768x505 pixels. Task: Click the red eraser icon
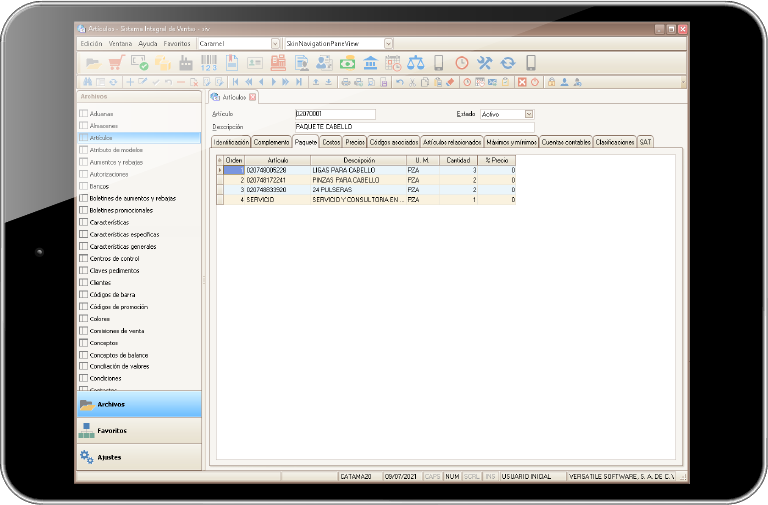(450, 82)
